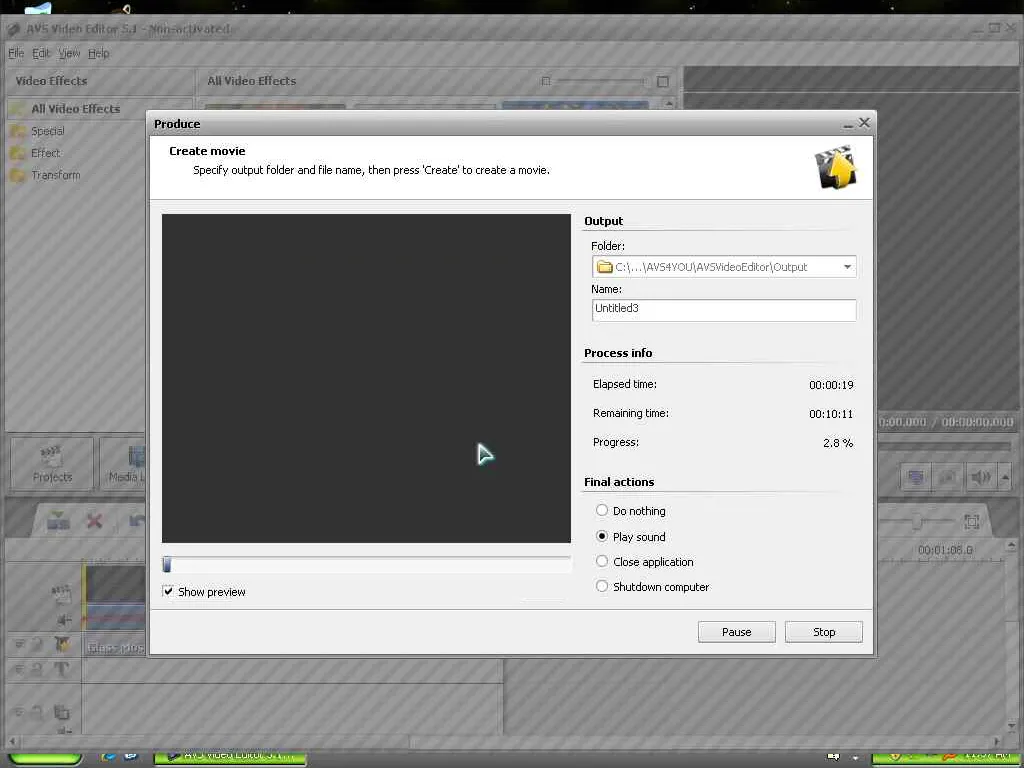Screen dimensions: 1024x768
Task: Click the first quick launch taskbar icon
Action: tap(109, 757)
